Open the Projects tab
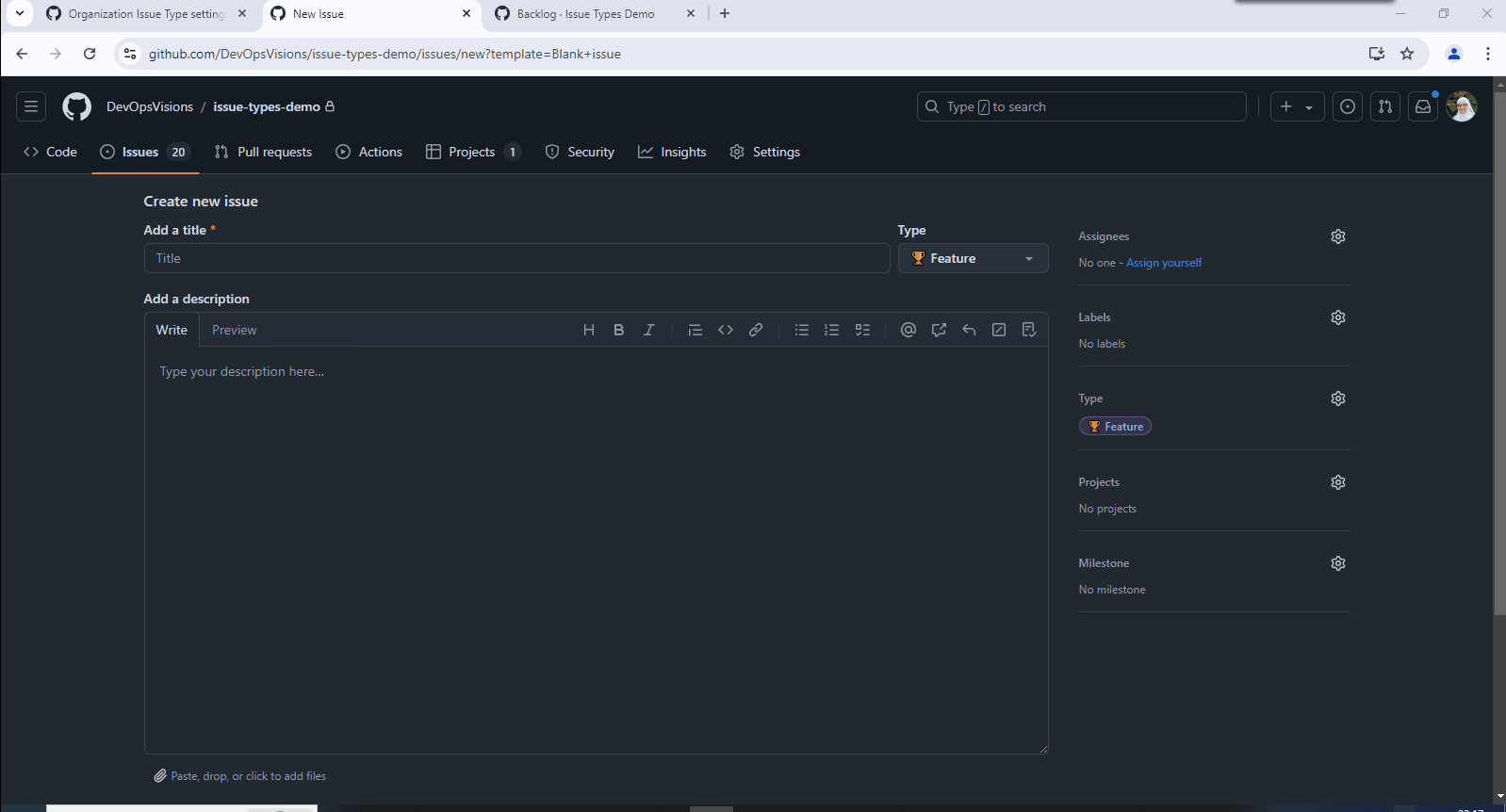The image size is (1506, 812). tap(473, 152)
